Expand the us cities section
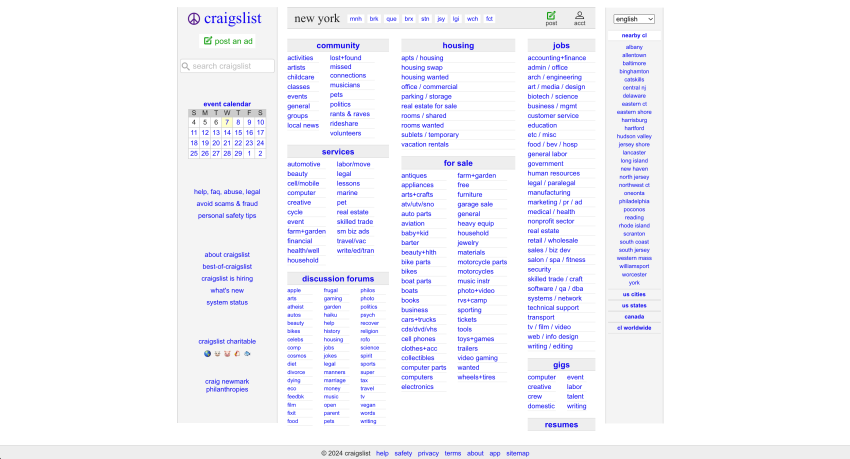This screenshot has width=850, height=459. click(634, 294)
